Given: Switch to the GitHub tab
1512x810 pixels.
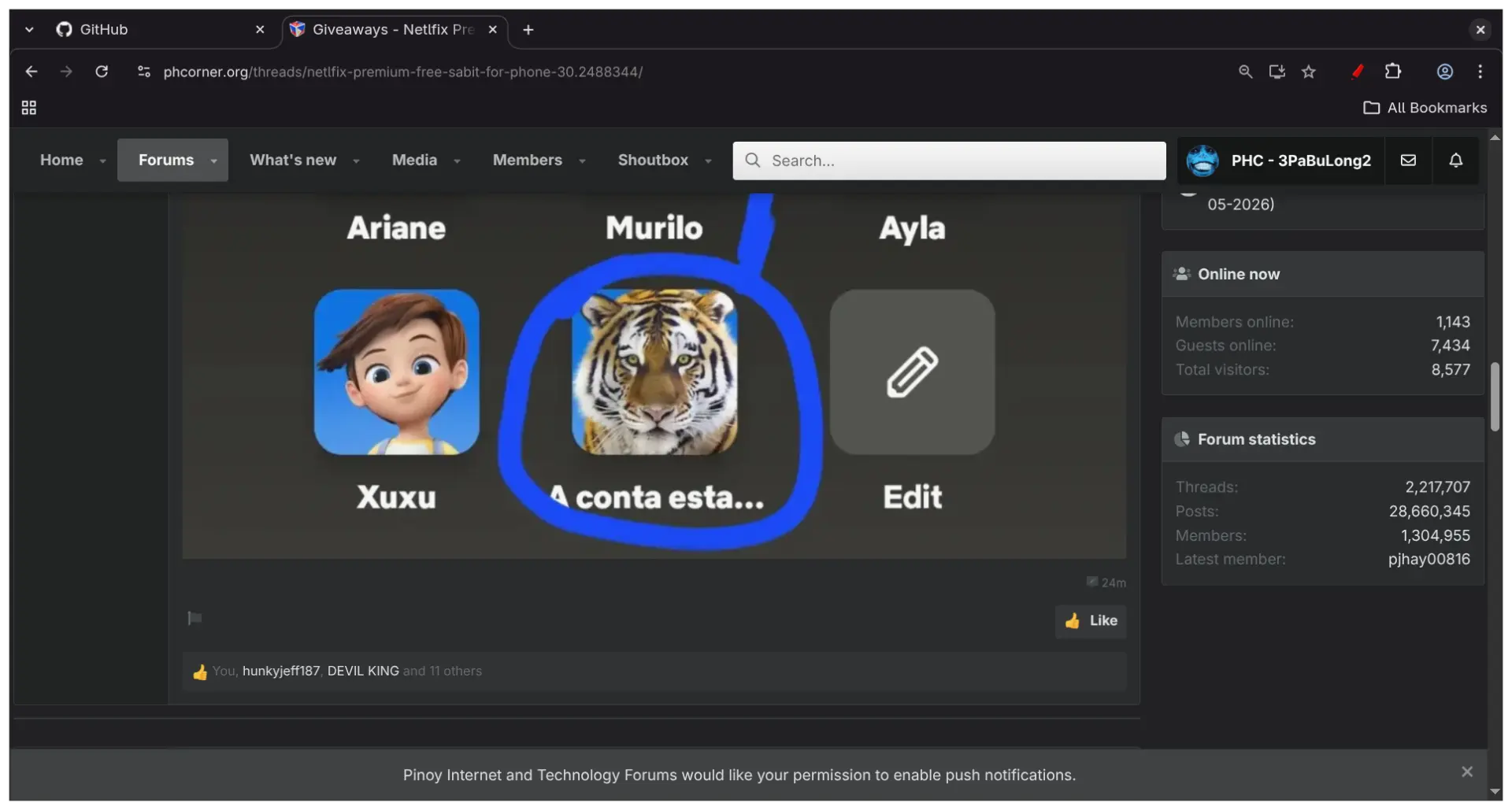Looking at the screenshot, I should click(x=161, y=29).
